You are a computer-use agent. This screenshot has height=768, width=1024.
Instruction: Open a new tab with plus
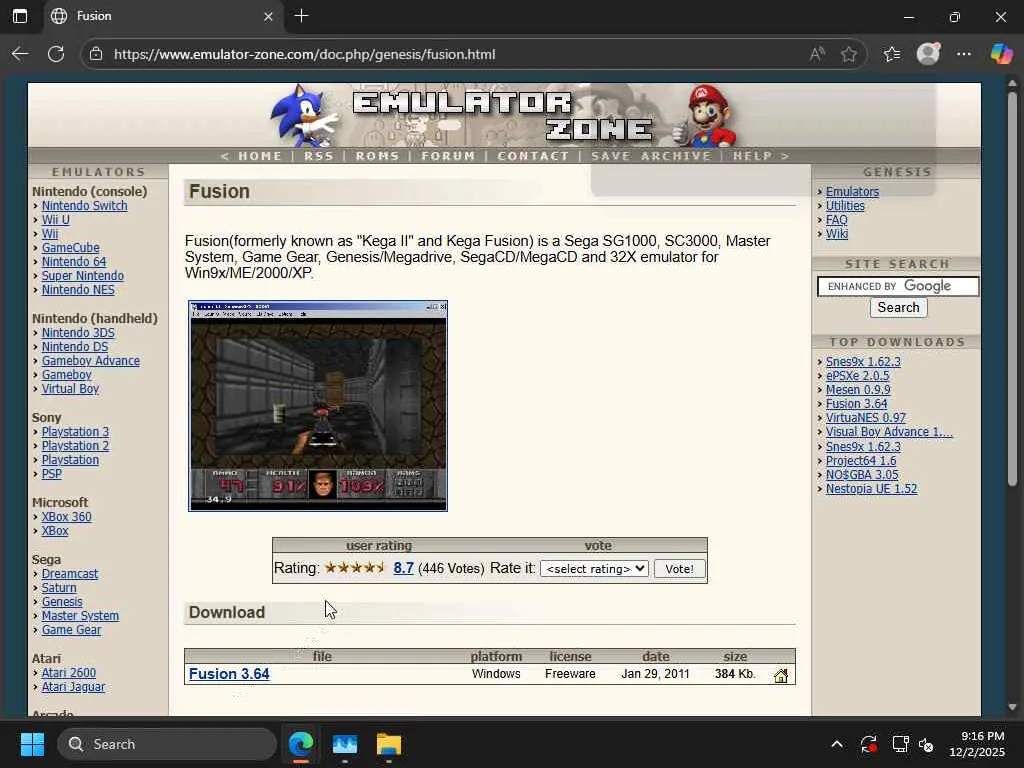301,16
